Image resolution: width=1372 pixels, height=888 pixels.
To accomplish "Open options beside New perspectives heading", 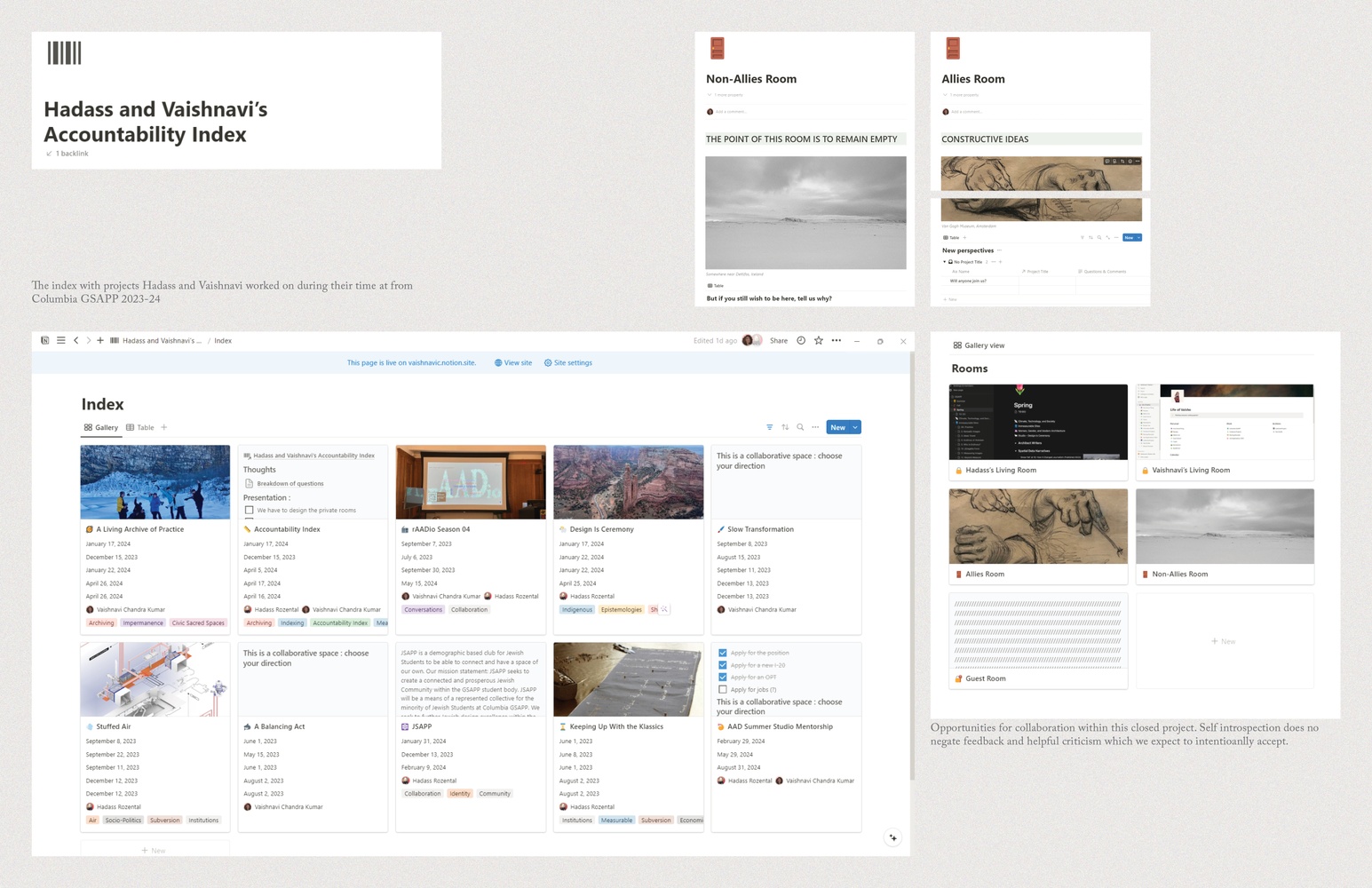I will point(1000,250).
